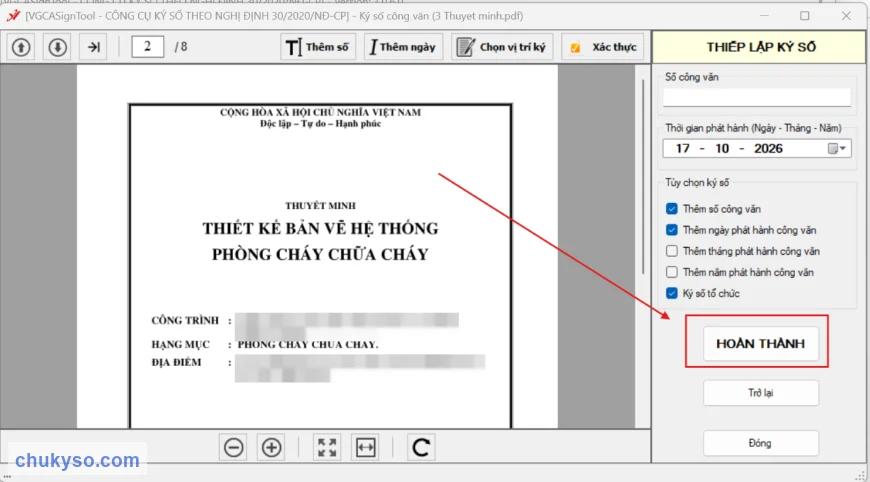
Task: Select the day value 17
Action: click(x=682, y=148)
